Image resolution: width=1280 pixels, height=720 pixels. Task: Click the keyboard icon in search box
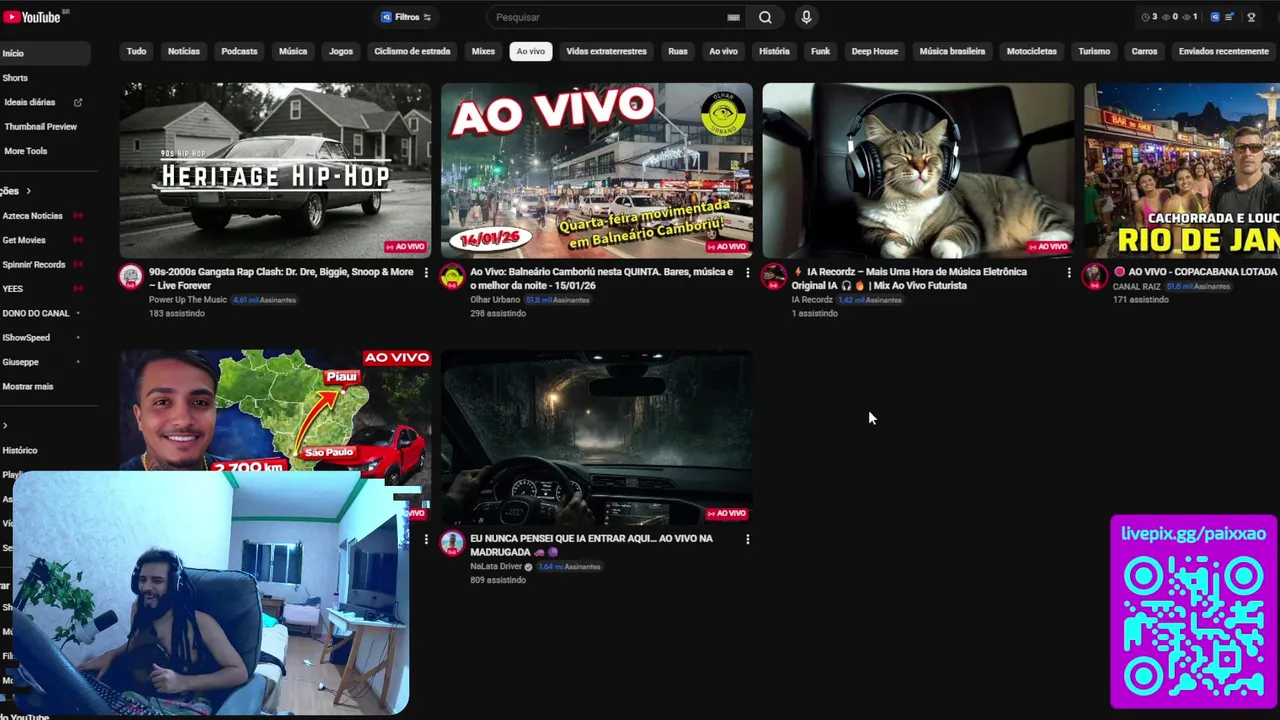click(733, 17)
